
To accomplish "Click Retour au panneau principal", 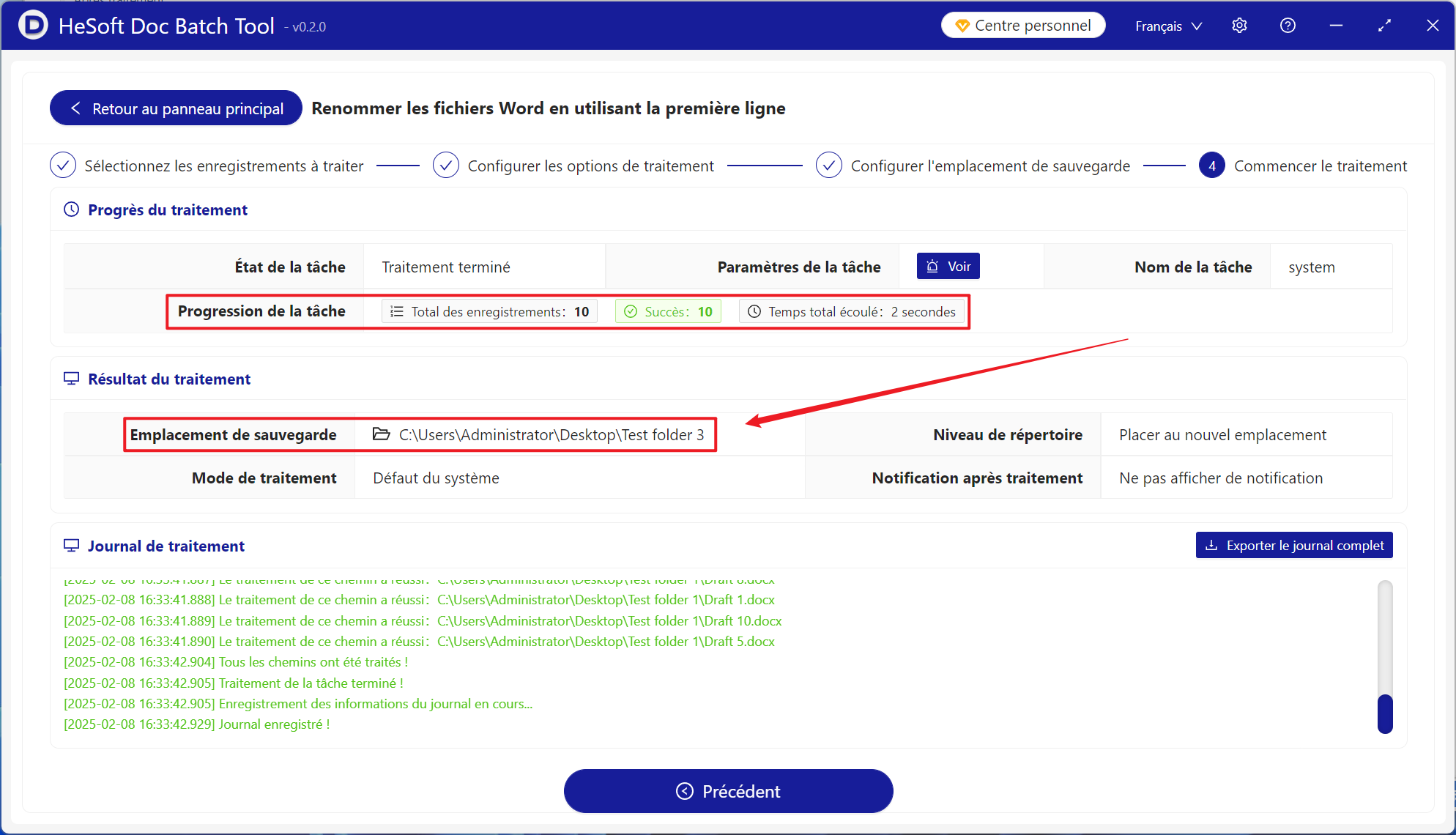I will tap(176, 108).
